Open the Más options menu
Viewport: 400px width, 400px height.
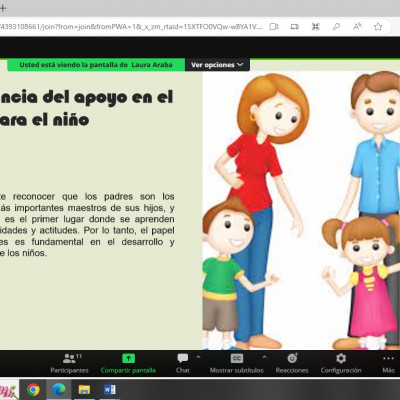(x=388, y=363)
